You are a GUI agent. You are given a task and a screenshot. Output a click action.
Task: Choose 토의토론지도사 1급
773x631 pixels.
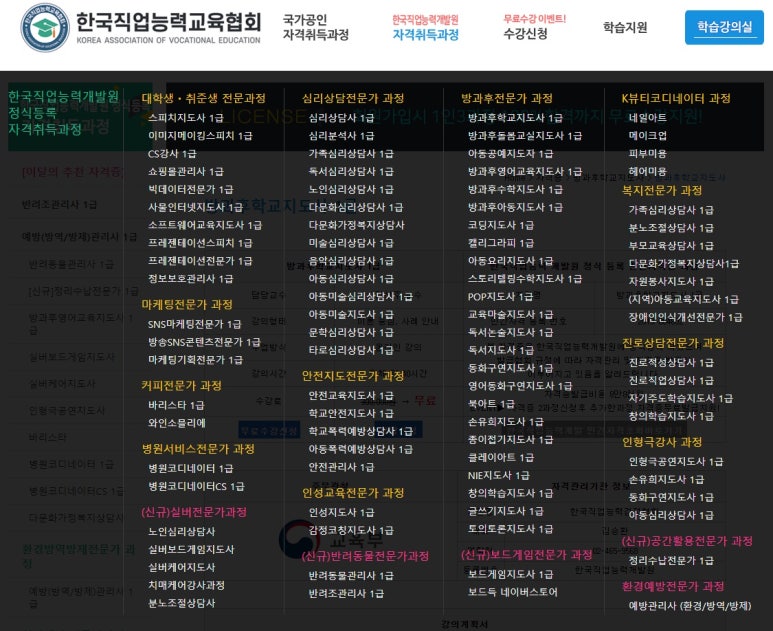coord(510,528)
